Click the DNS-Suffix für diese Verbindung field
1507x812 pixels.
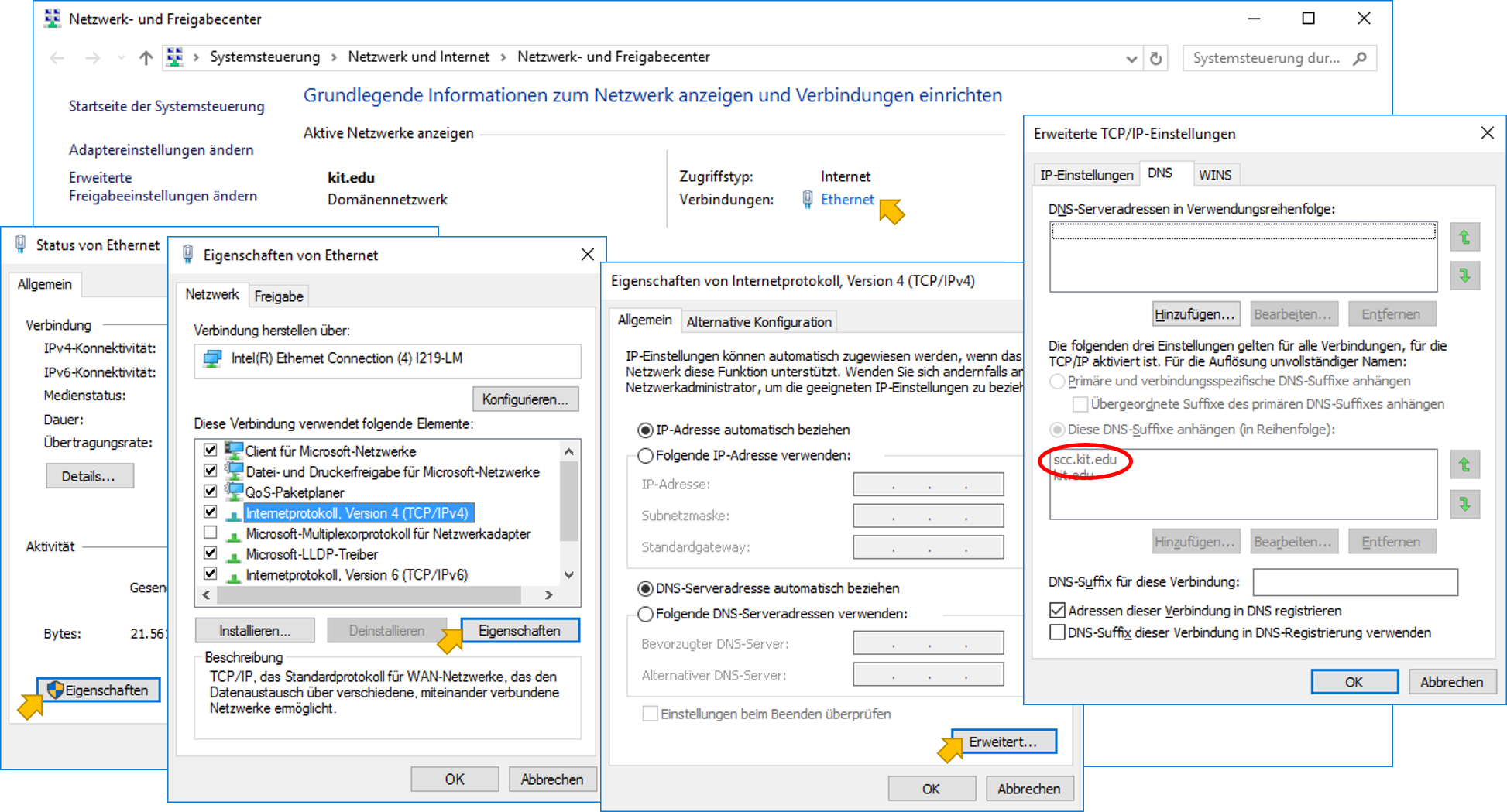(x=1354, y=582)
